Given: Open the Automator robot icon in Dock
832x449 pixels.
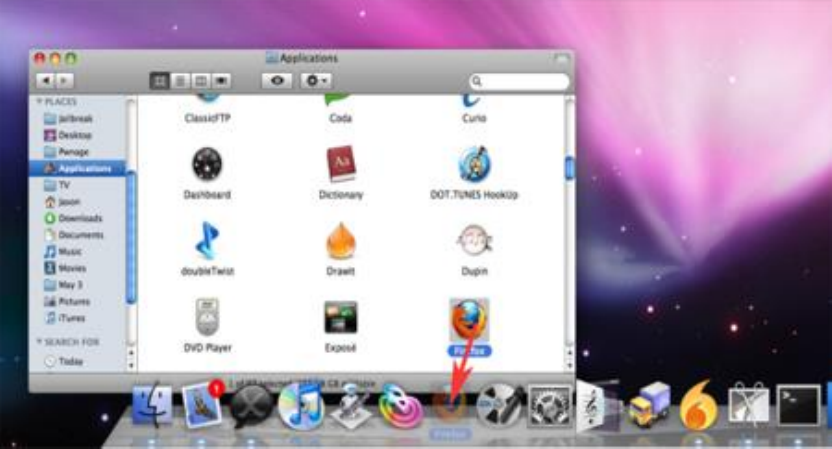Looking at the screenshot, I should click(351, 408).
